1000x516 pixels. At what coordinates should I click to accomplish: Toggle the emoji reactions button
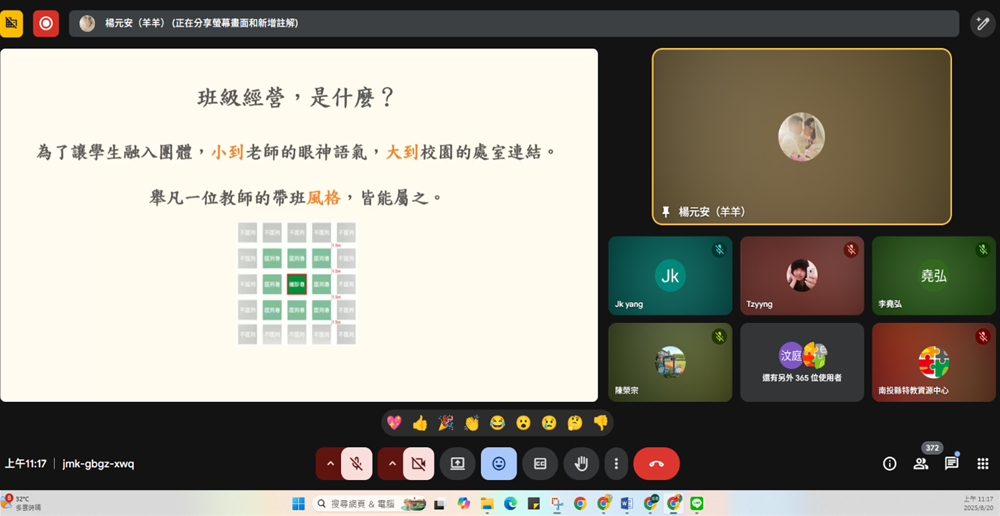coord(499,464)
